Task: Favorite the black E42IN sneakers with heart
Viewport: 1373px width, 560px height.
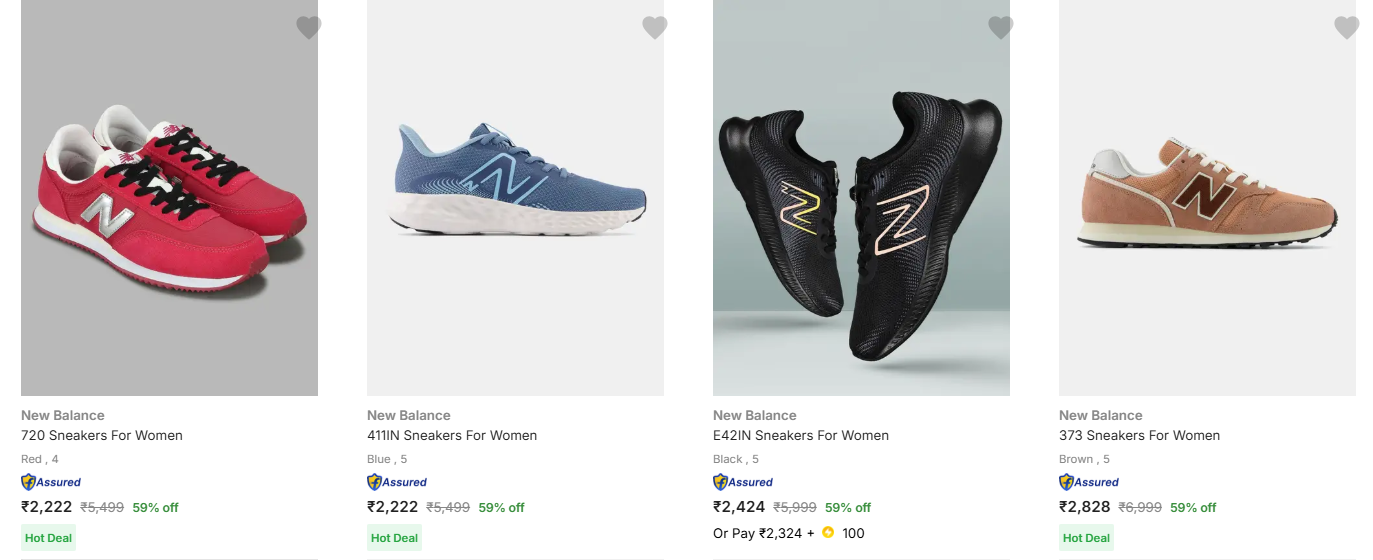Action: tap(1001, 28)
